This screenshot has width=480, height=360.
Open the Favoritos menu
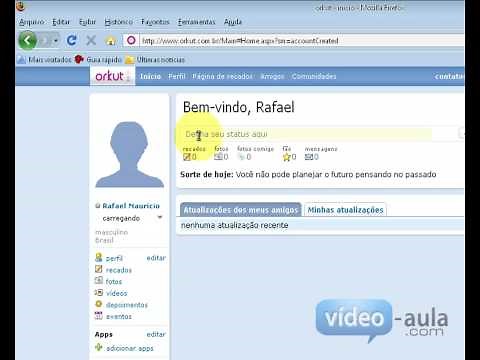pos(155,22)
